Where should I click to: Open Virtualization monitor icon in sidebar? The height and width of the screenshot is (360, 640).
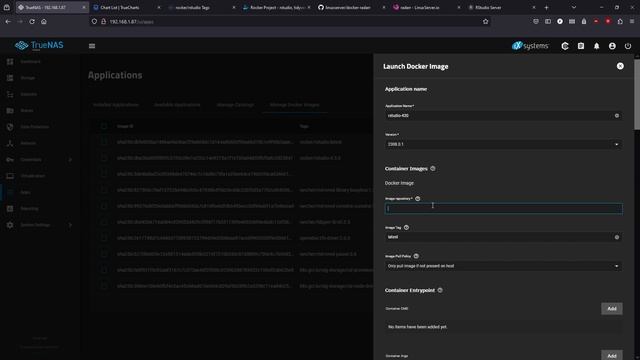tap(10, 176)
